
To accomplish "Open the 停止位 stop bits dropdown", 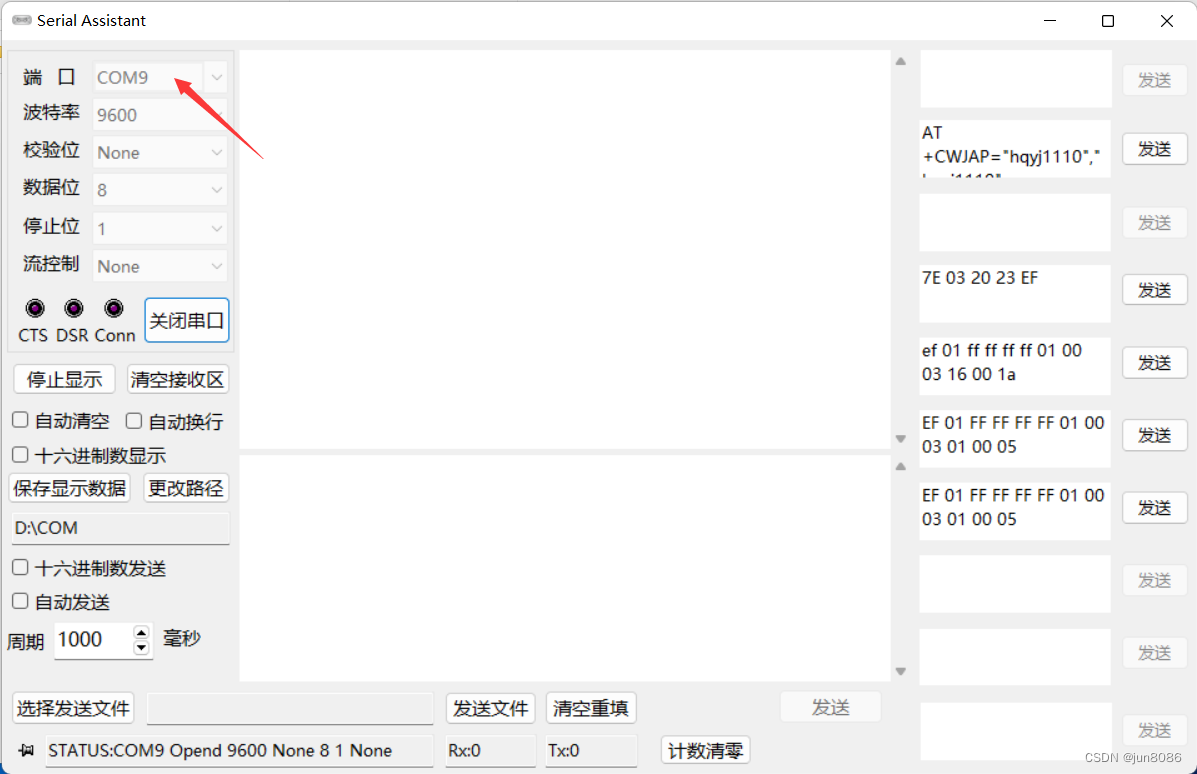I will (x=160, y=228).
